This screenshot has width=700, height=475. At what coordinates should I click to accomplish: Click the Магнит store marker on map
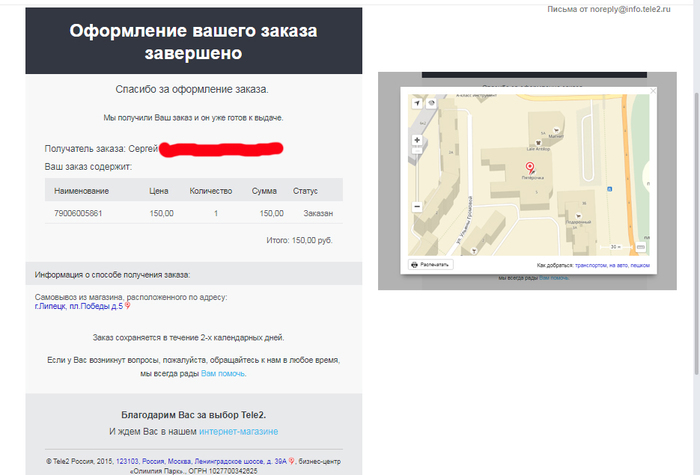557,130
